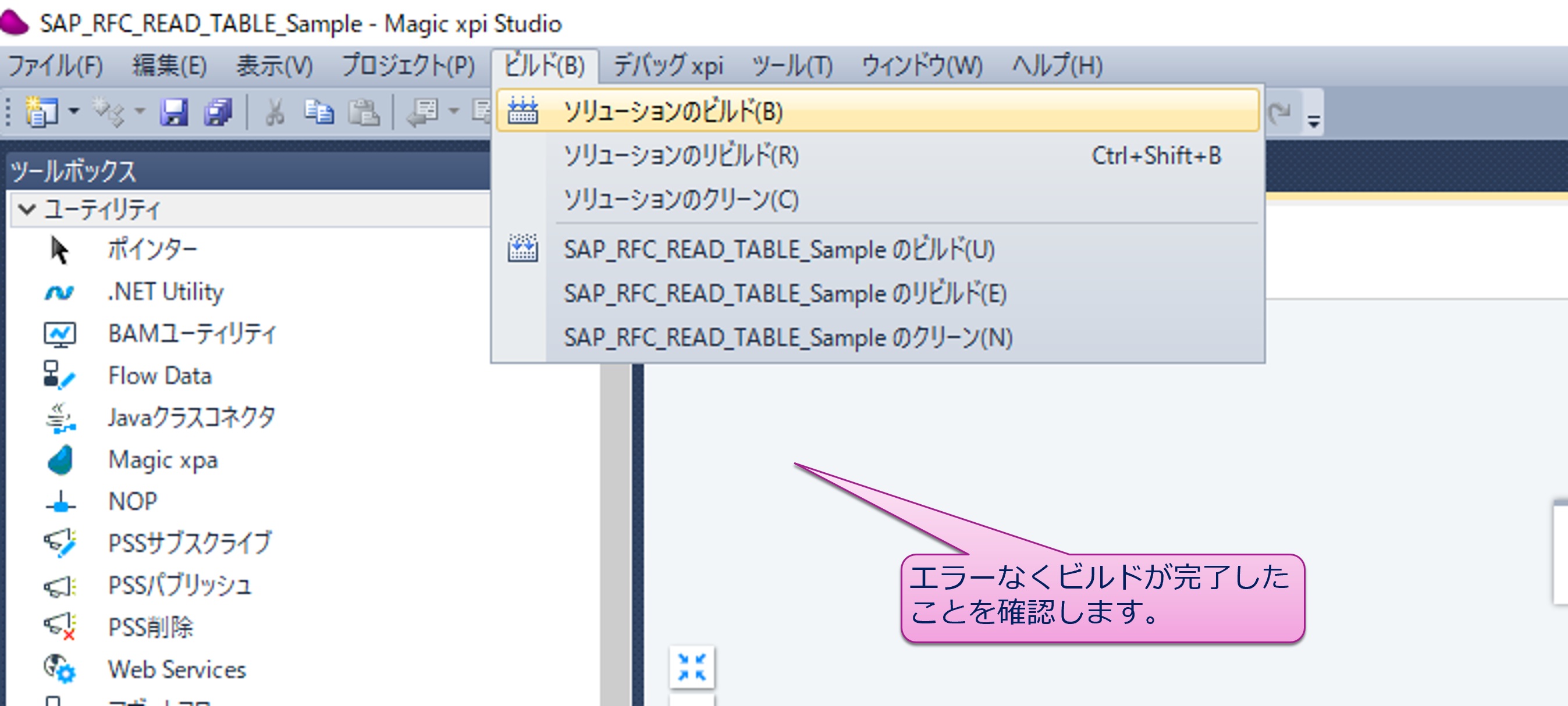This screenshot has width=1568, height=706.
Task: Open the navigate-back dropdown arrow
Action: [453, 112]
